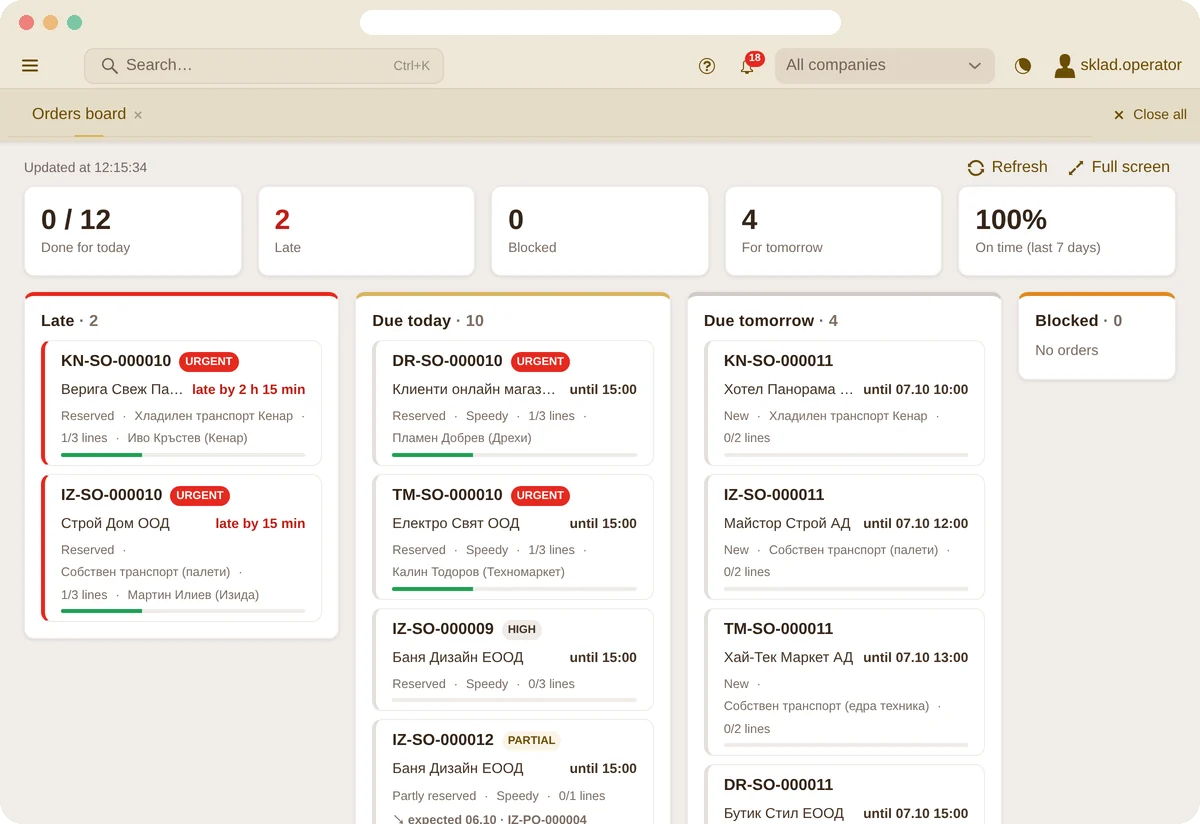Image resolution: width=1200 pixels, height=824 pixels.
Task: Click the search magnifier icon
Action: [x=110, y=66]
